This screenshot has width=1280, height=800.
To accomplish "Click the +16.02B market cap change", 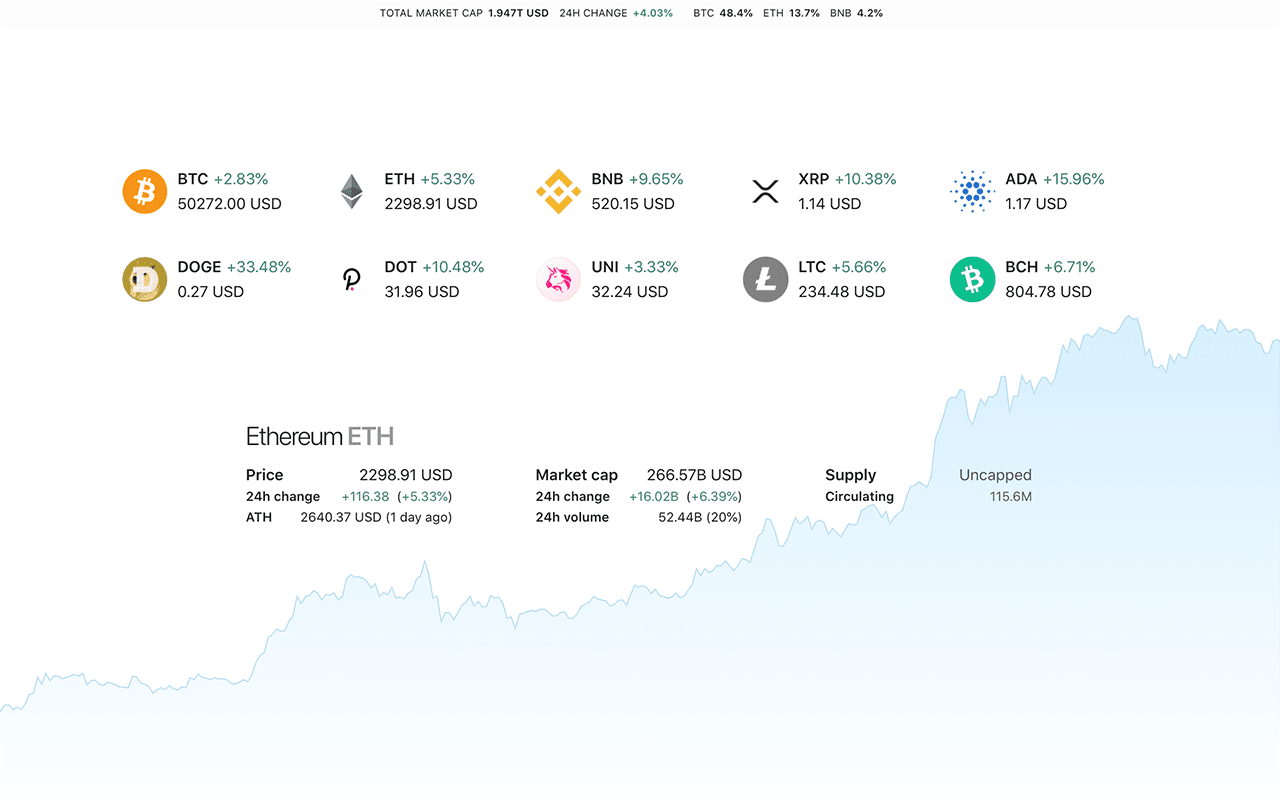I will 654,496.
